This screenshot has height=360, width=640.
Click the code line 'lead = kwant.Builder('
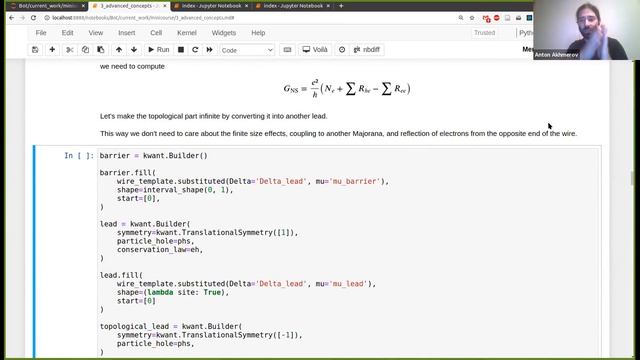click(x=145, y=224)
